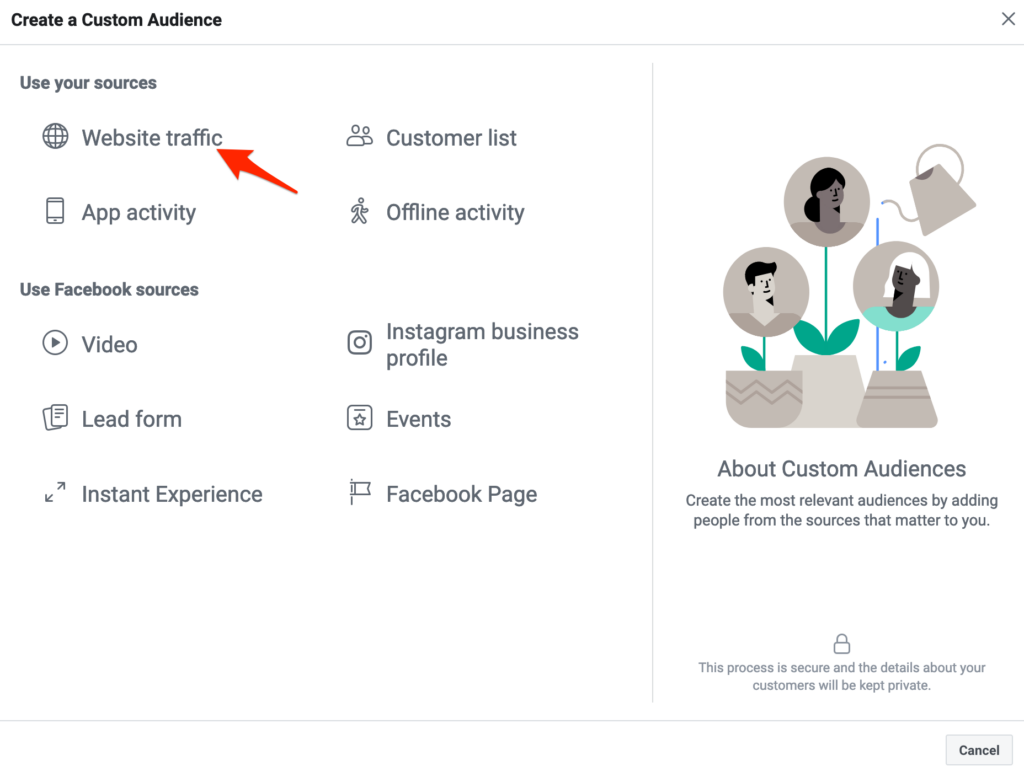Select the flag icon for Facebook Page
The width and height of the screenshot is (1024, 772).
[x=359, y=493]
